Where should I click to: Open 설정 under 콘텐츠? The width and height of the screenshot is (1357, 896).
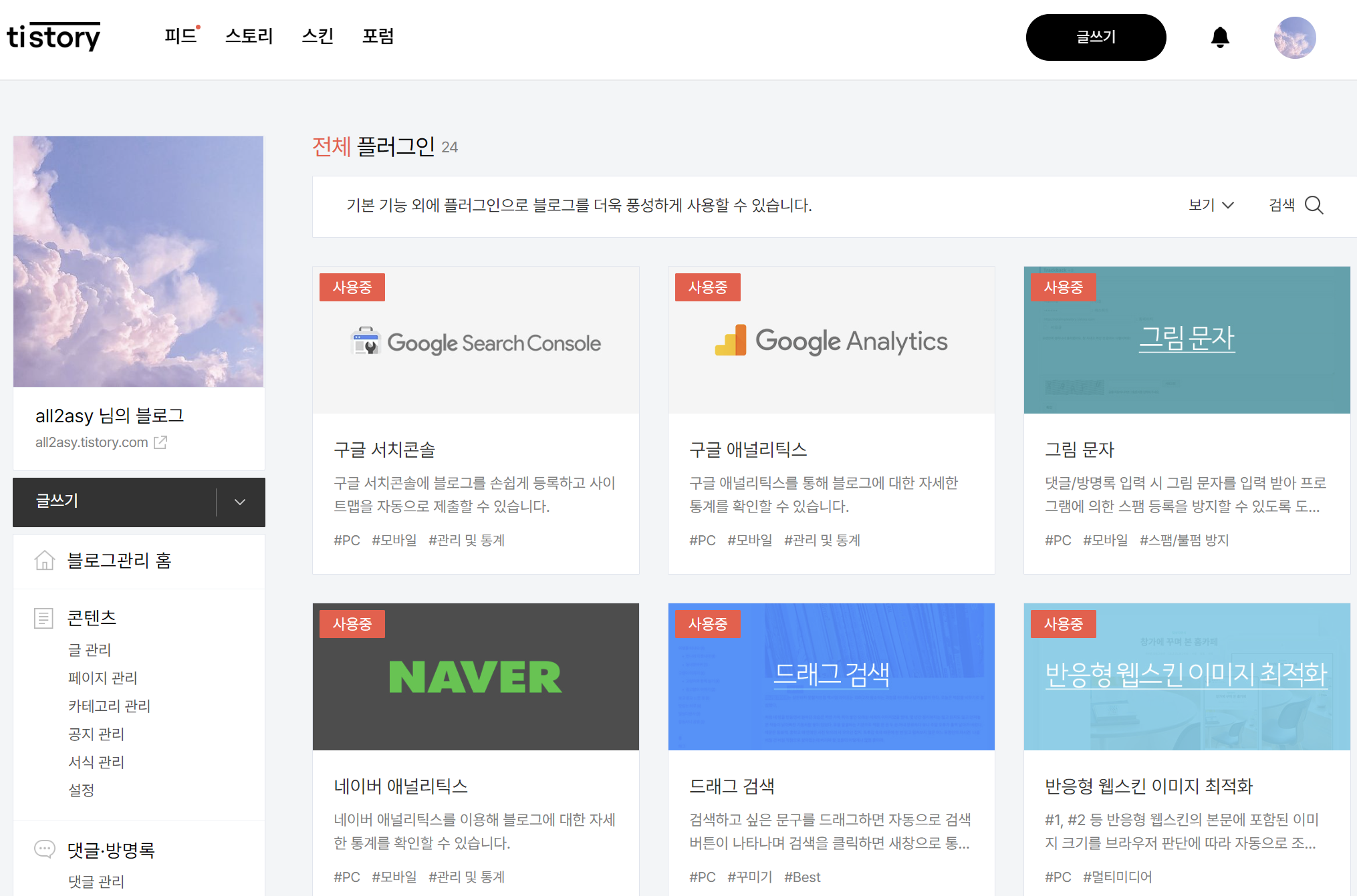(82, 790)
